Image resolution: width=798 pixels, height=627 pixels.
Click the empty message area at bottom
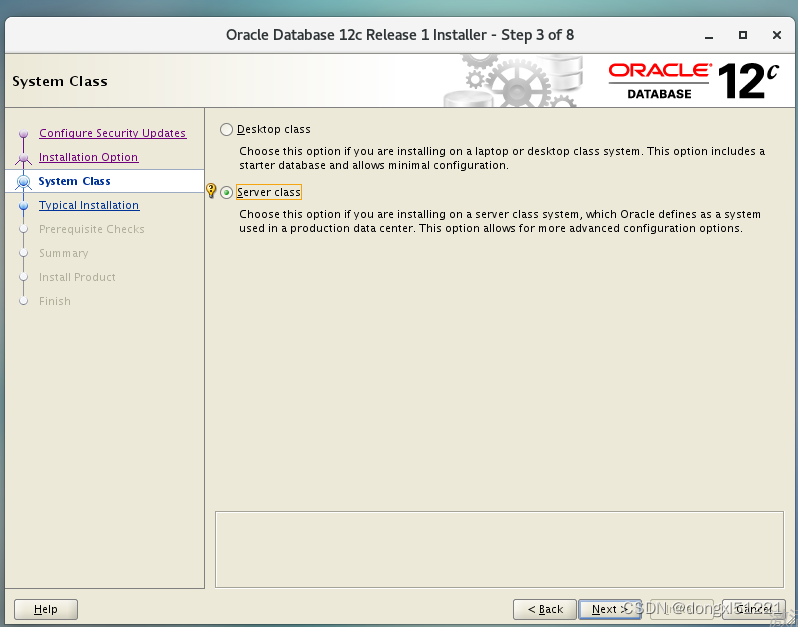[499, 549]
